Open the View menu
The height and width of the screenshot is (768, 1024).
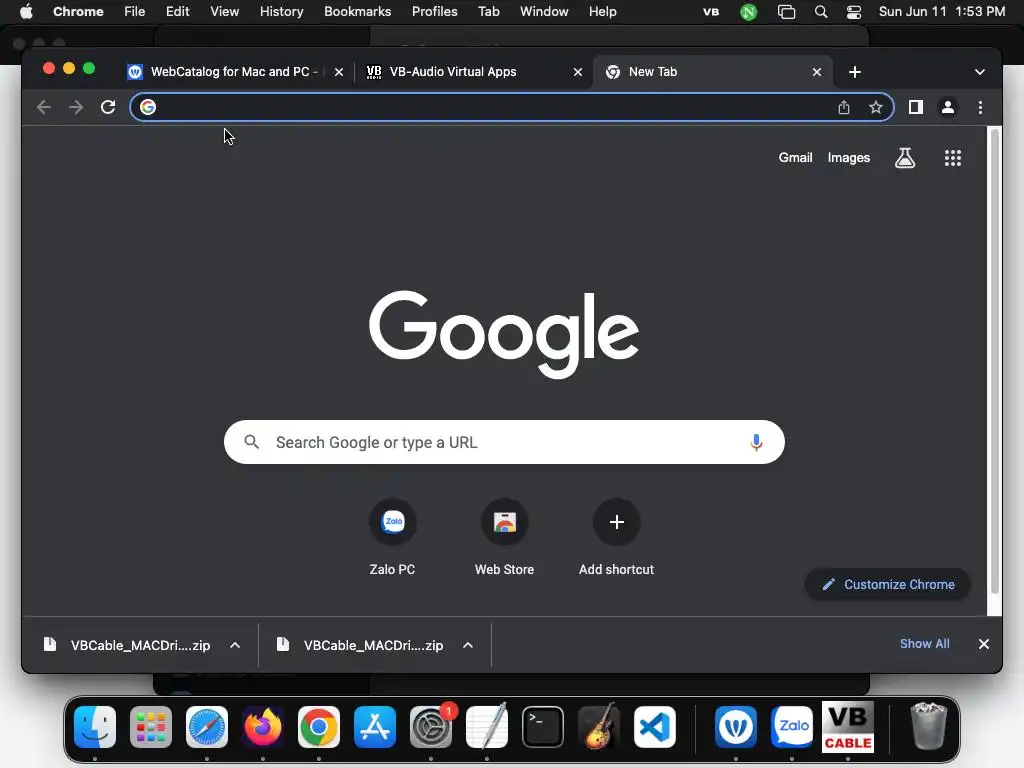[225, 12]
